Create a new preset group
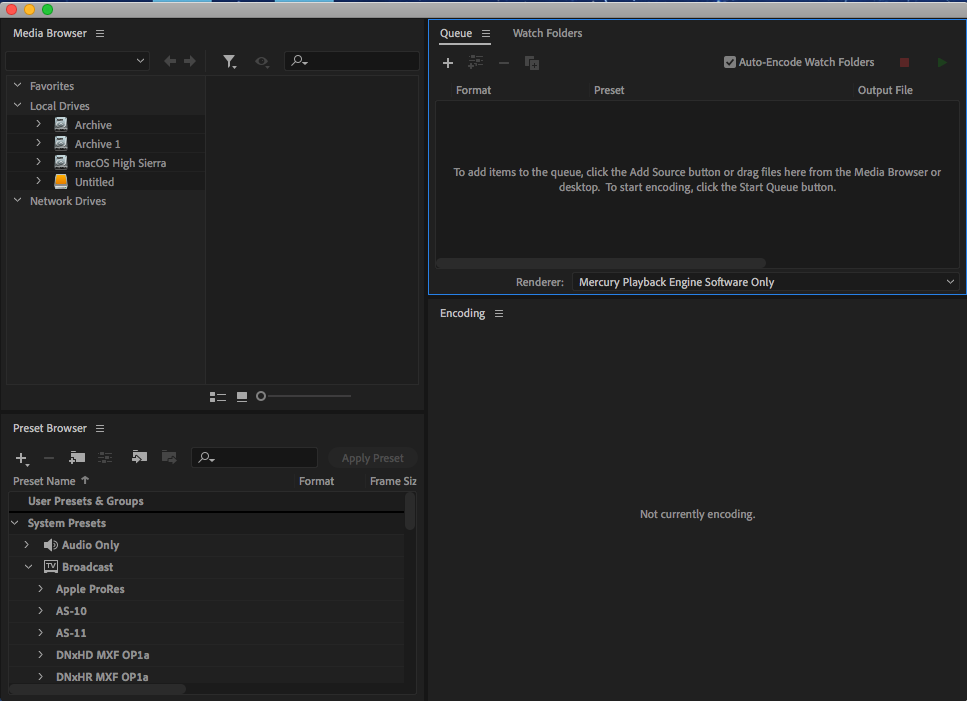Screen dimensions: 967x701 coord(77,457)
